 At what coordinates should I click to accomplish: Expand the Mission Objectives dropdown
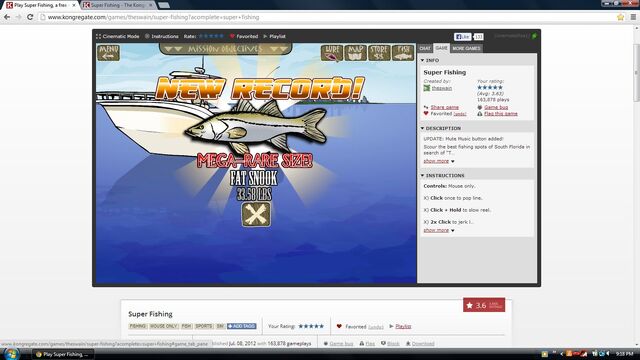tap(226, 49)
